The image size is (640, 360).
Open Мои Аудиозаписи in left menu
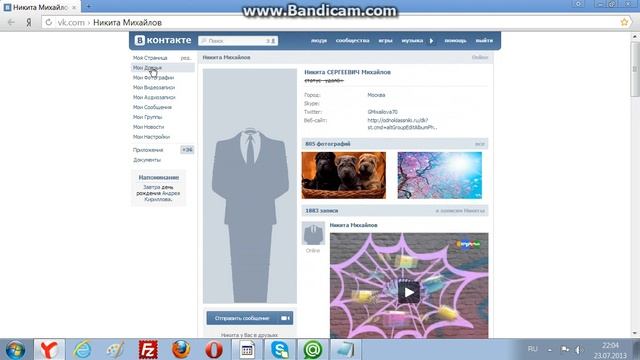click(154, 97)
